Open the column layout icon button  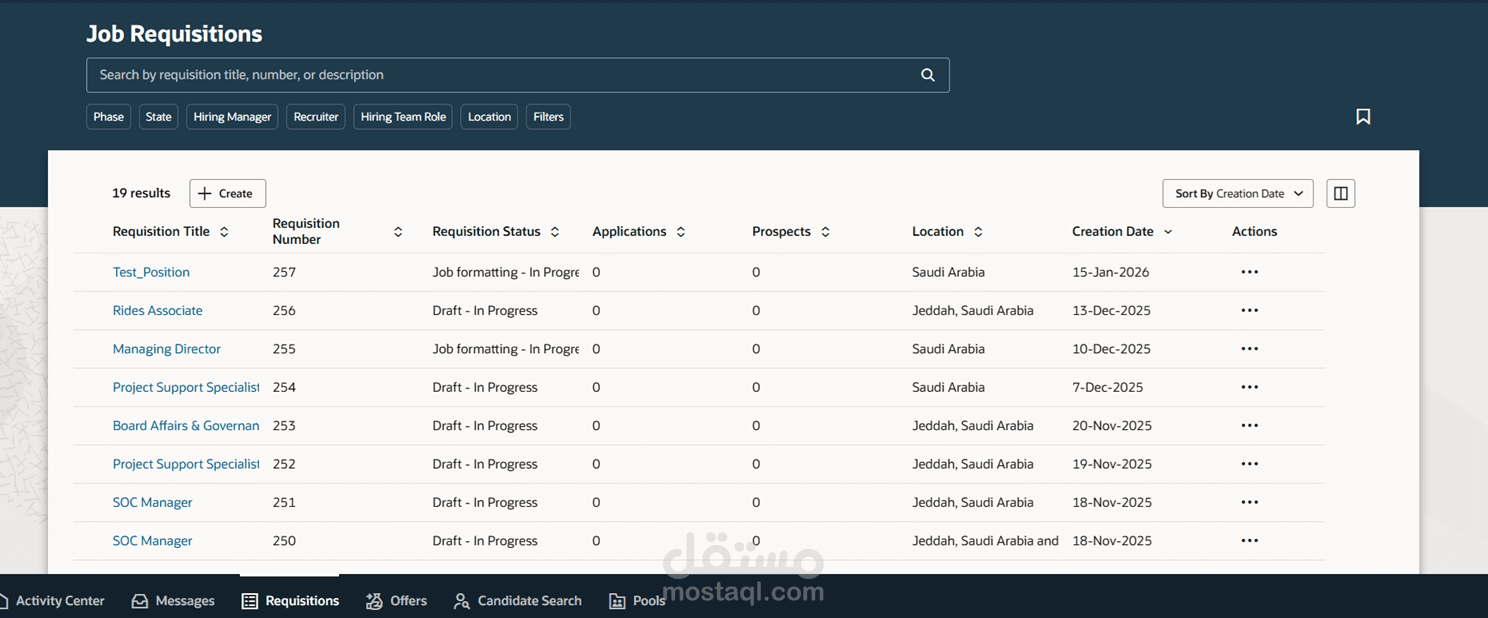coord(1341,194)
